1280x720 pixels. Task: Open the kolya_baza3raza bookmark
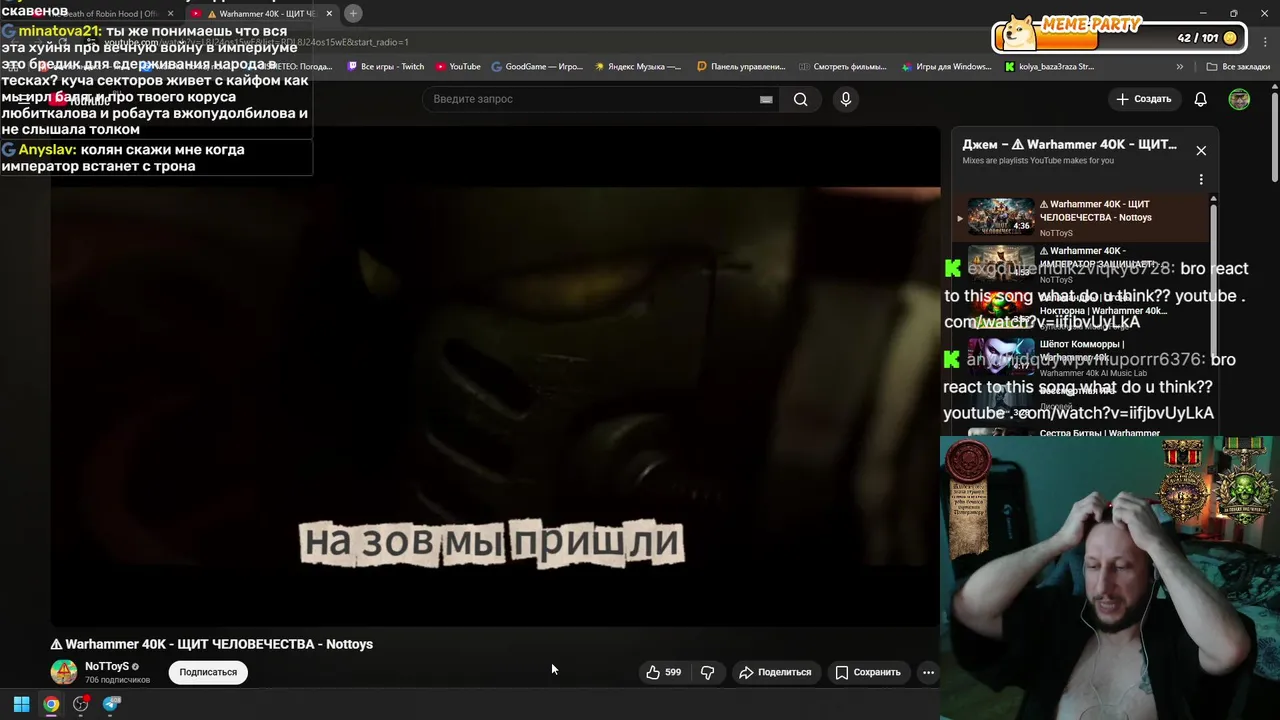coord(1049,67)
